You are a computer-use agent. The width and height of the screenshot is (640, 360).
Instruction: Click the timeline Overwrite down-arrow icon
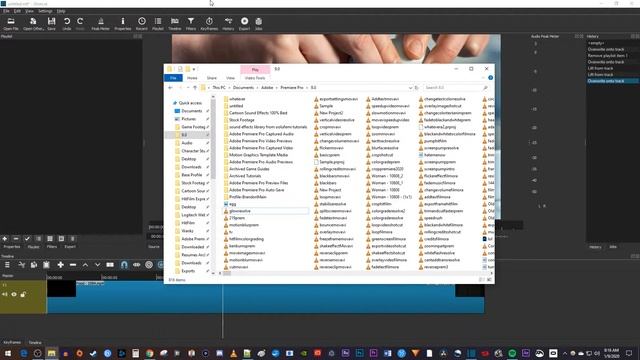[x=97, y=265]
